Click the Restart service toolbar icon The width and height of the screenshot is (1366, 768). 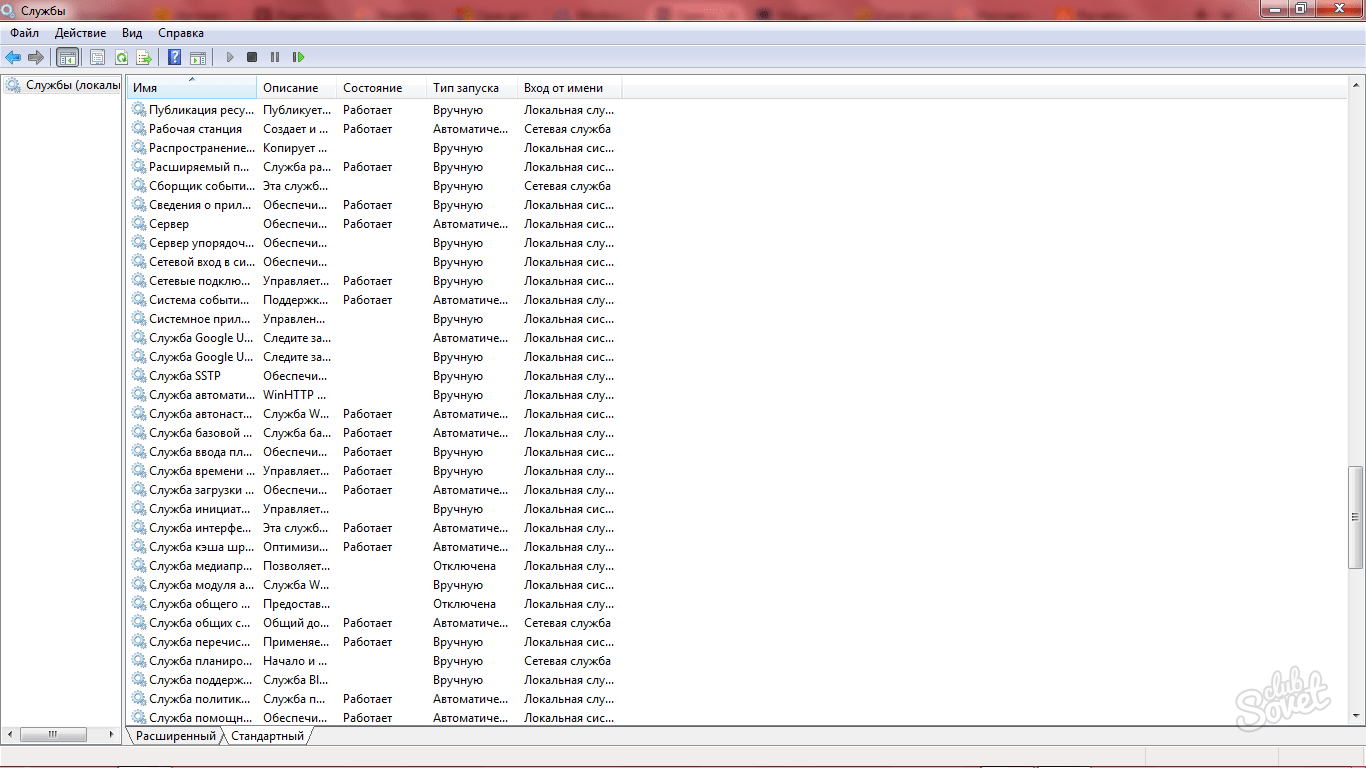coord(298,58)
